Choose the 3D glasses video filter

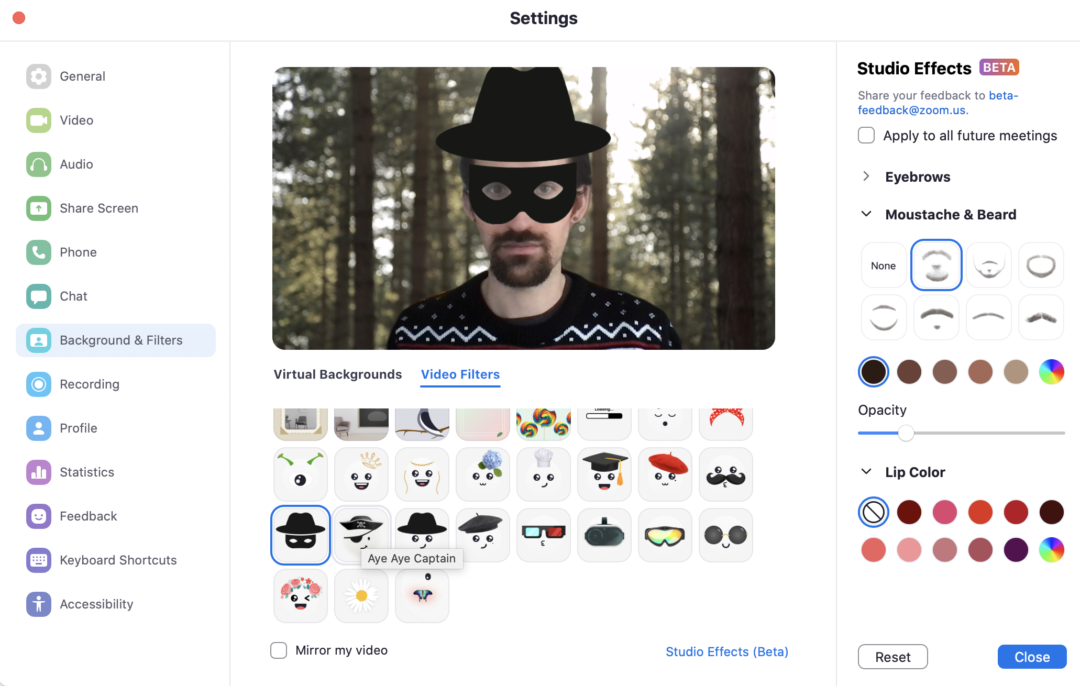coord(544,535)
